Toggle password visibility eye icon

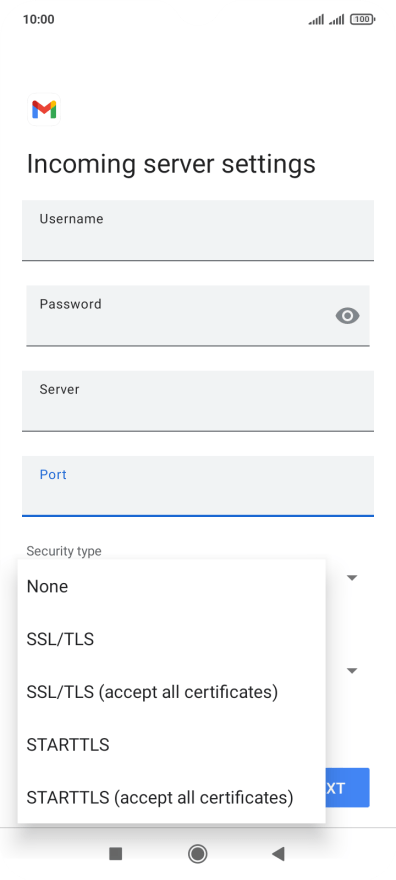[347, 316]
